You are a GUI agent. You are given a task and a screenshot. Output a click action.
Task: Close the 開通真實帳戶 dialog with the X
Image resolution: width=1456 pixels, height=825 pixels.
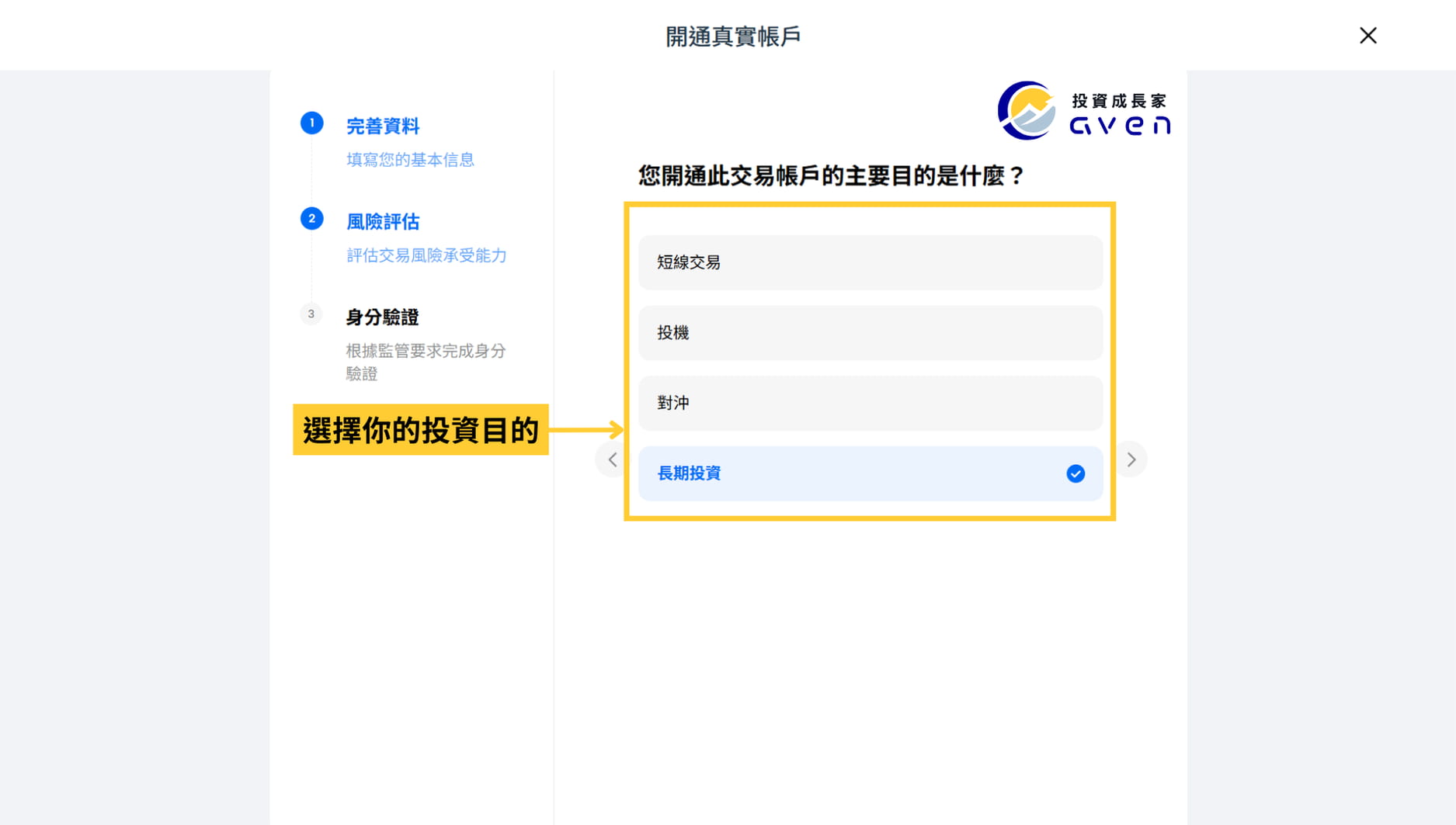(x=1368, y=36)
